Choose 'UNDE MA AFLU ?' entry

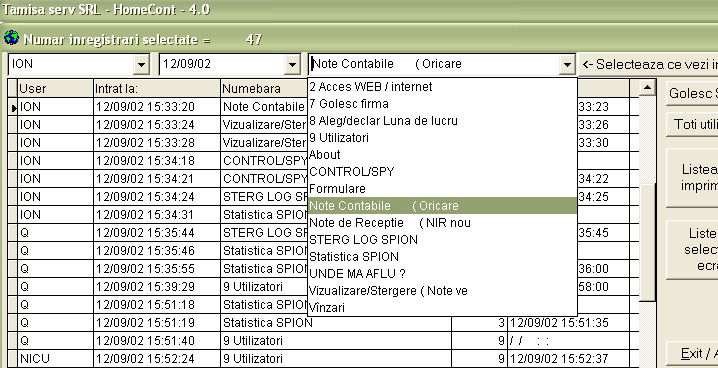[442, 273]
